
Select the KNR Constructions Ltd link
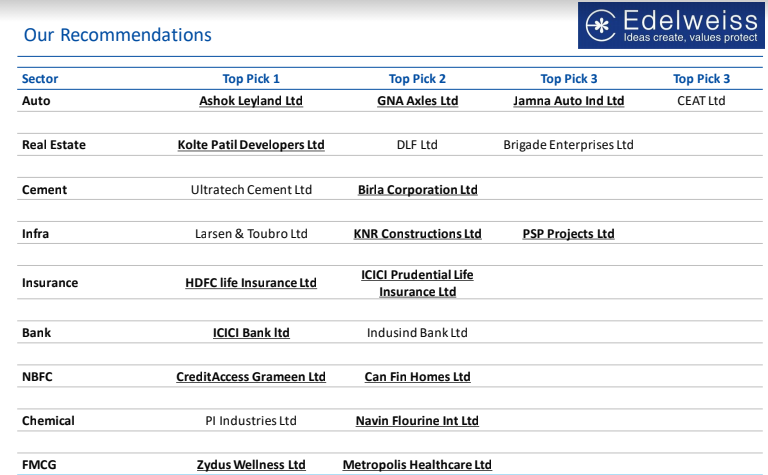click(417, 234)
